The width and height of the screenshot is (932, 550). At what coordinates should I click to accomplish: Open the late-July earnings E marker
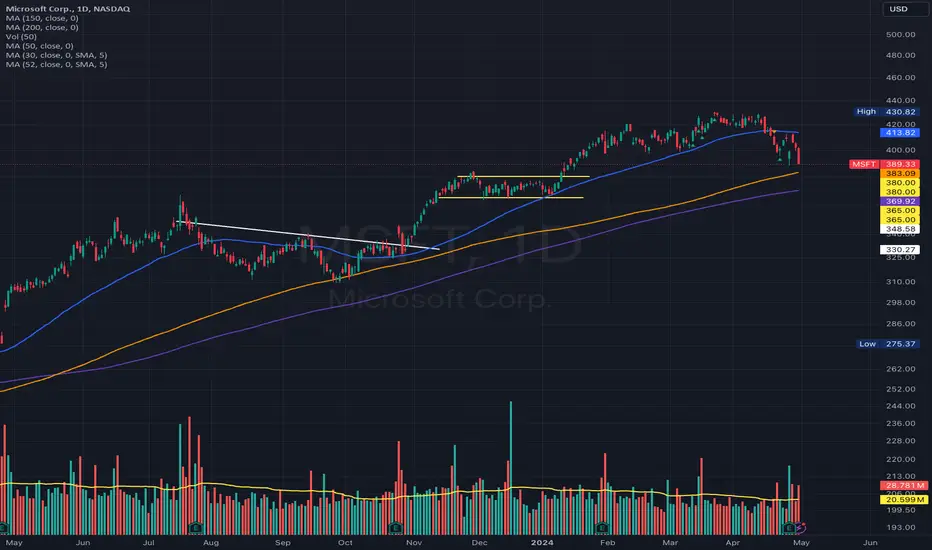196,528
